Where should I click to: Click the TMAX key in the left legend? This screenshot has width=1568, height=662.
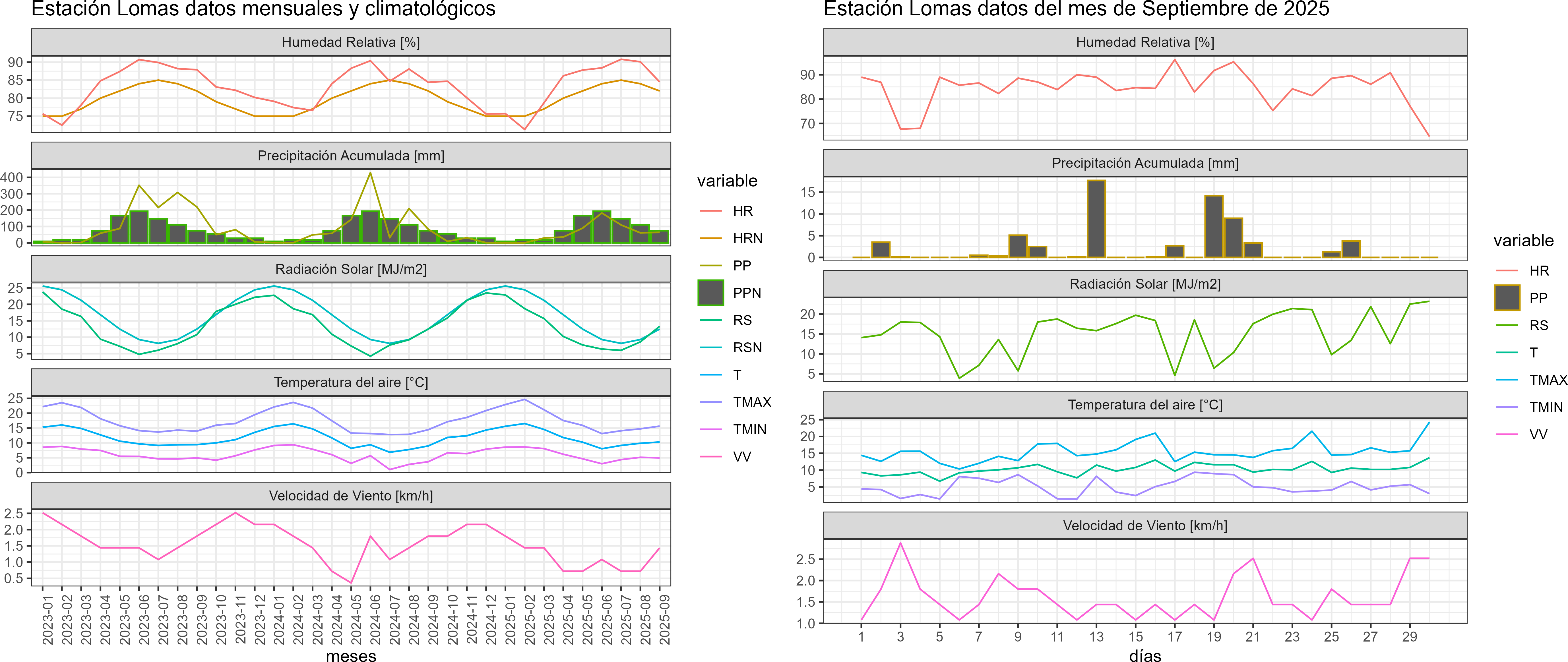tap(710, 402)
